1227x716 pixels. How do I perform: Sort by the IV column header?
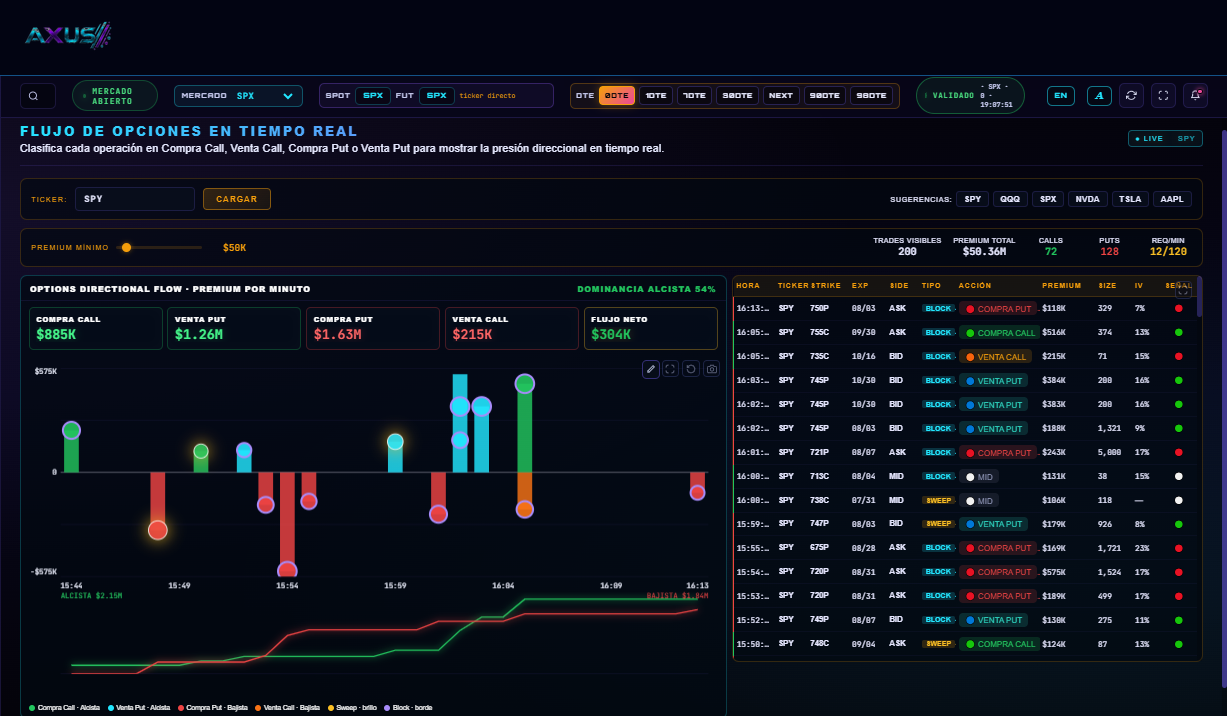[x=1139, y=285]
